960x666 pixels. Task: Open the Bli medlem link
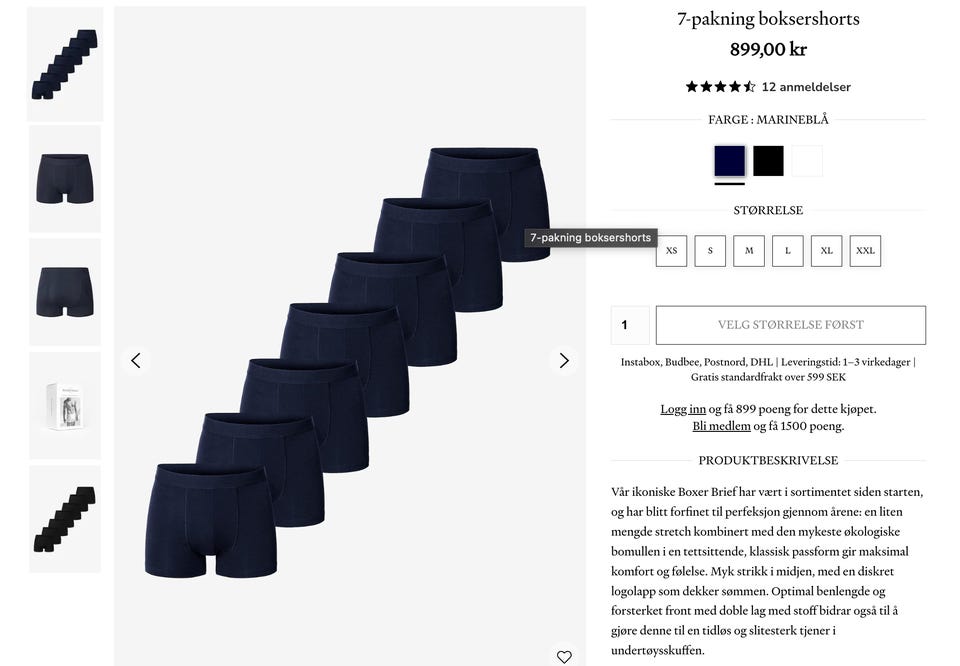tap(721, 426)
